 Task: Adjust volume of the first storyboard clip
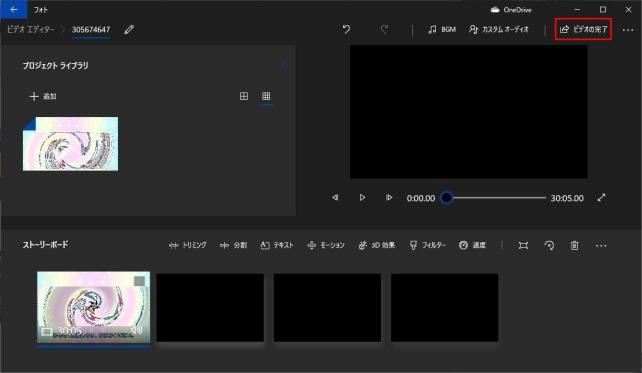tap(136, 330)
